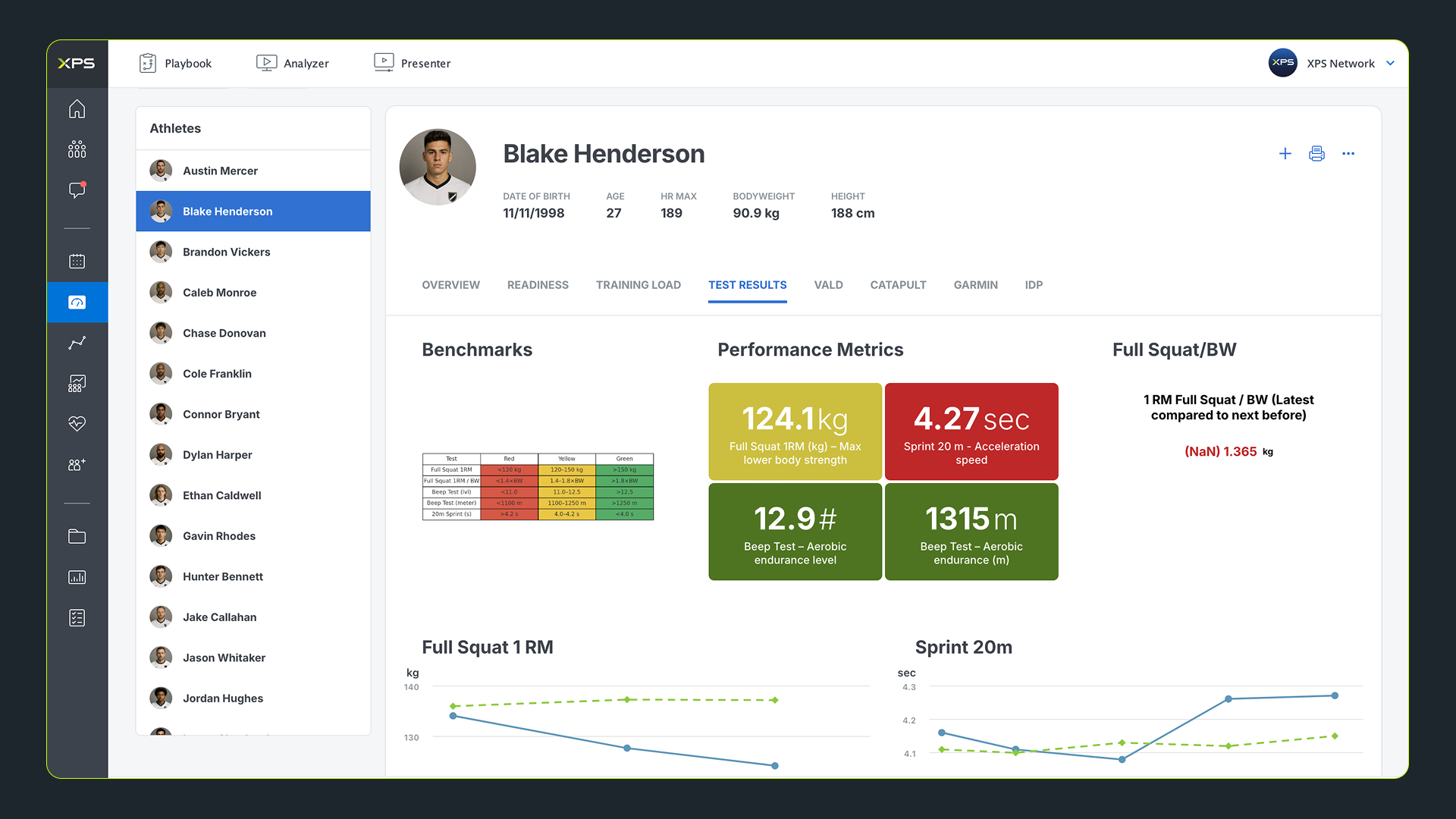Open the calendar icon in sidebar
The height and width of the screenshot is (819, 1456).
click(x=77, y=262)
